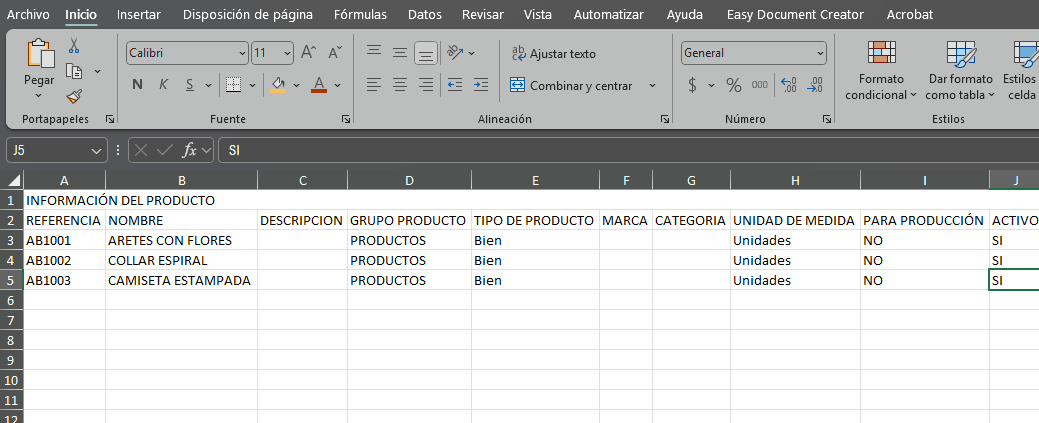Open Alineación dialog launcher

665,119
